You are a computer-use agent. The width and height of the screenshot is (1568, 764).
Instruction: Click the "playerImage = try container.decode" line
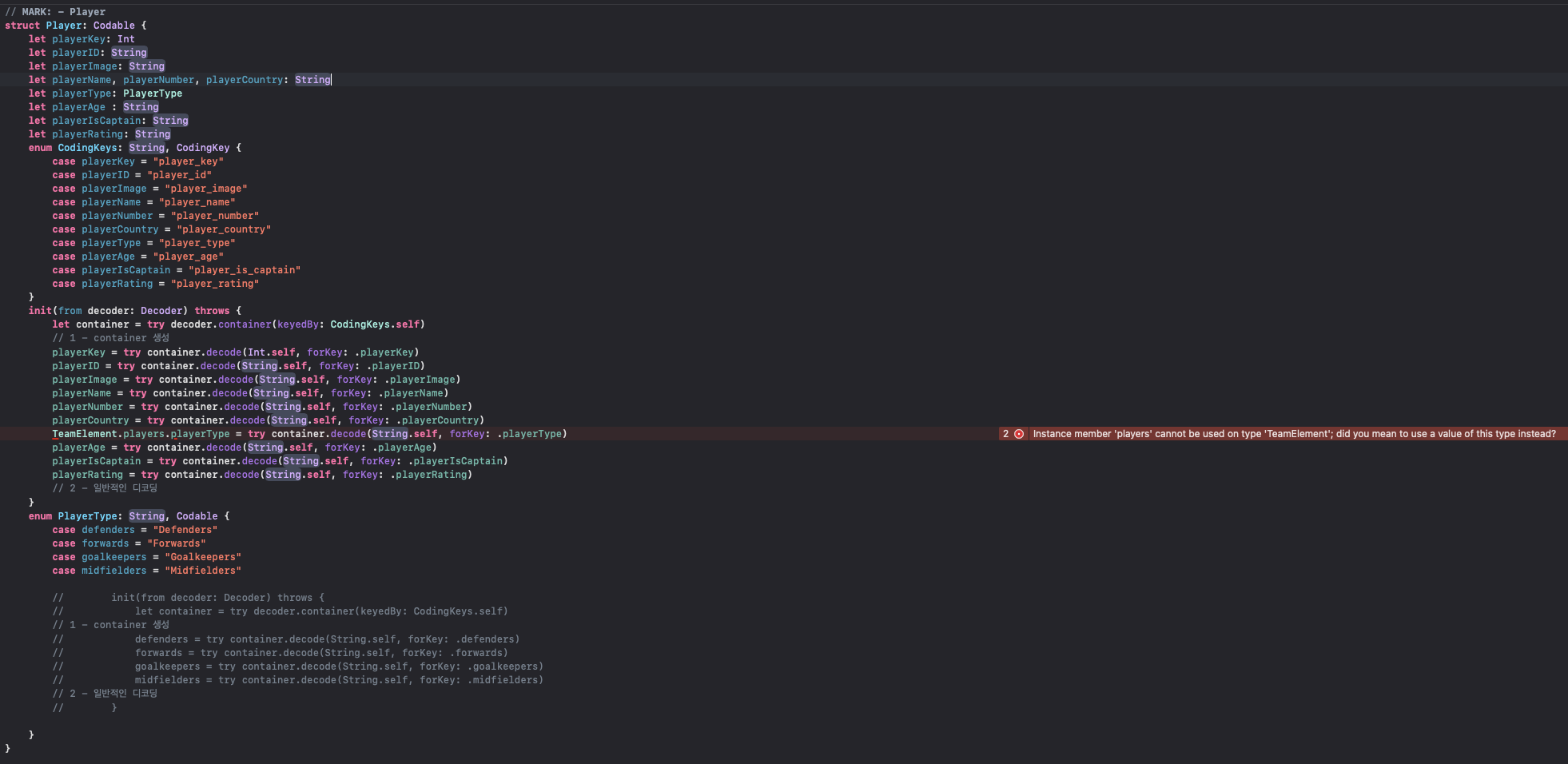257,380
